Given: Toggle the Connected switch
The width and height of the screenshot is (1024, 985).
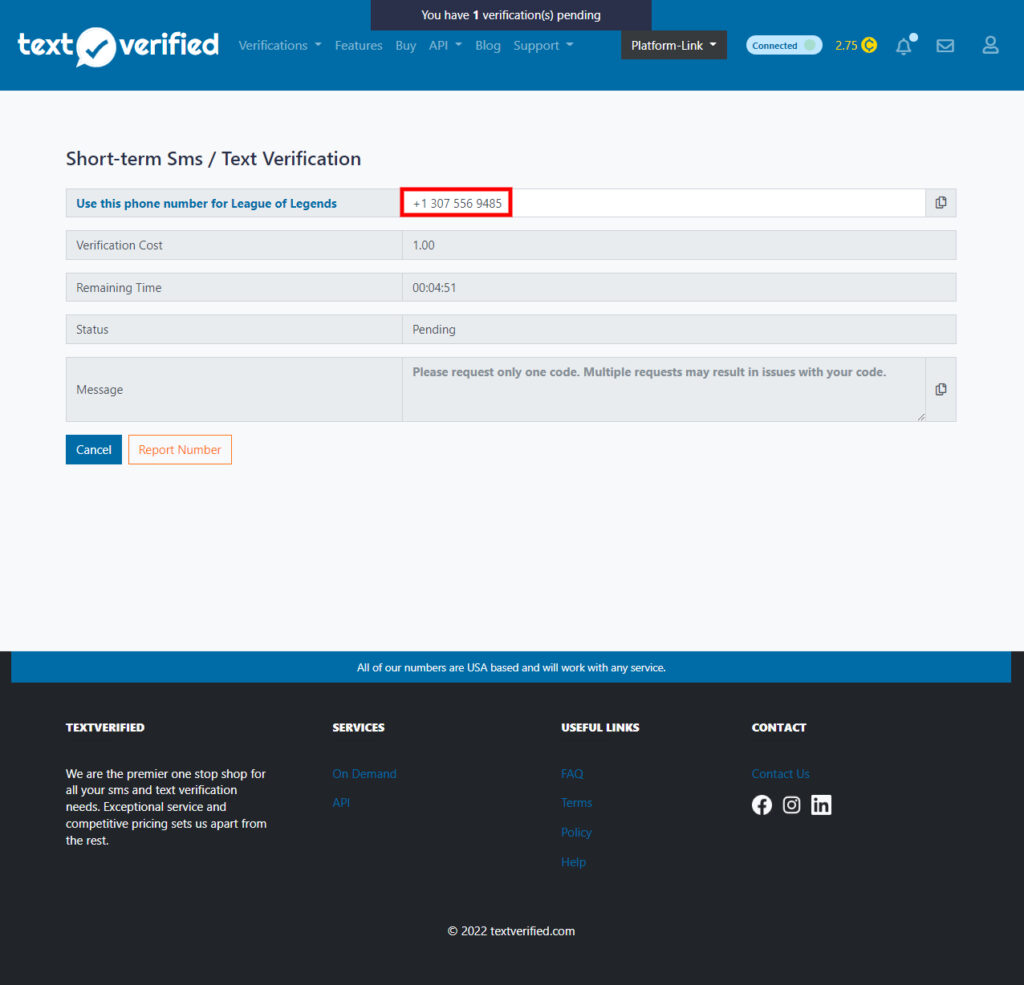Looking at the screenshot, I should point(784,45).
